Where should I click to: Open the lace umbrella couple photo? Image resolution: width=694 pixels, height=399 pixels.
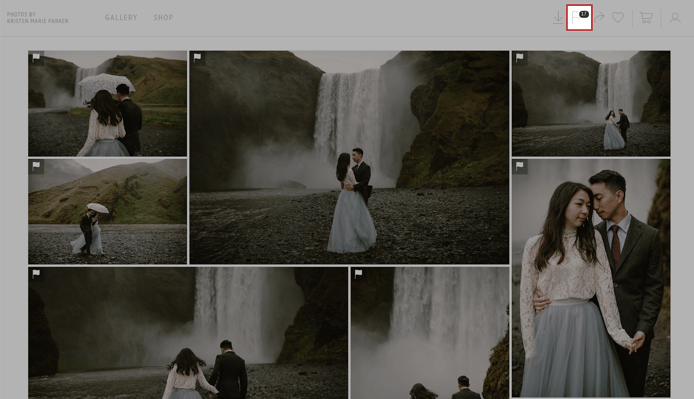coord(108,104)
